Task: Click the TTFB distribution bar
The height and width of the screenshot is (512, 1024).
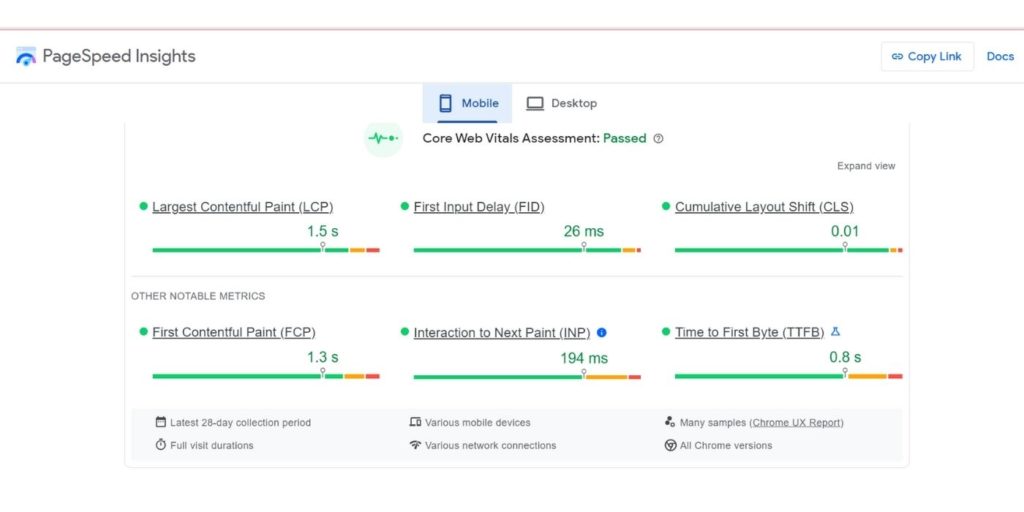Action: click(x=788, y=376)
